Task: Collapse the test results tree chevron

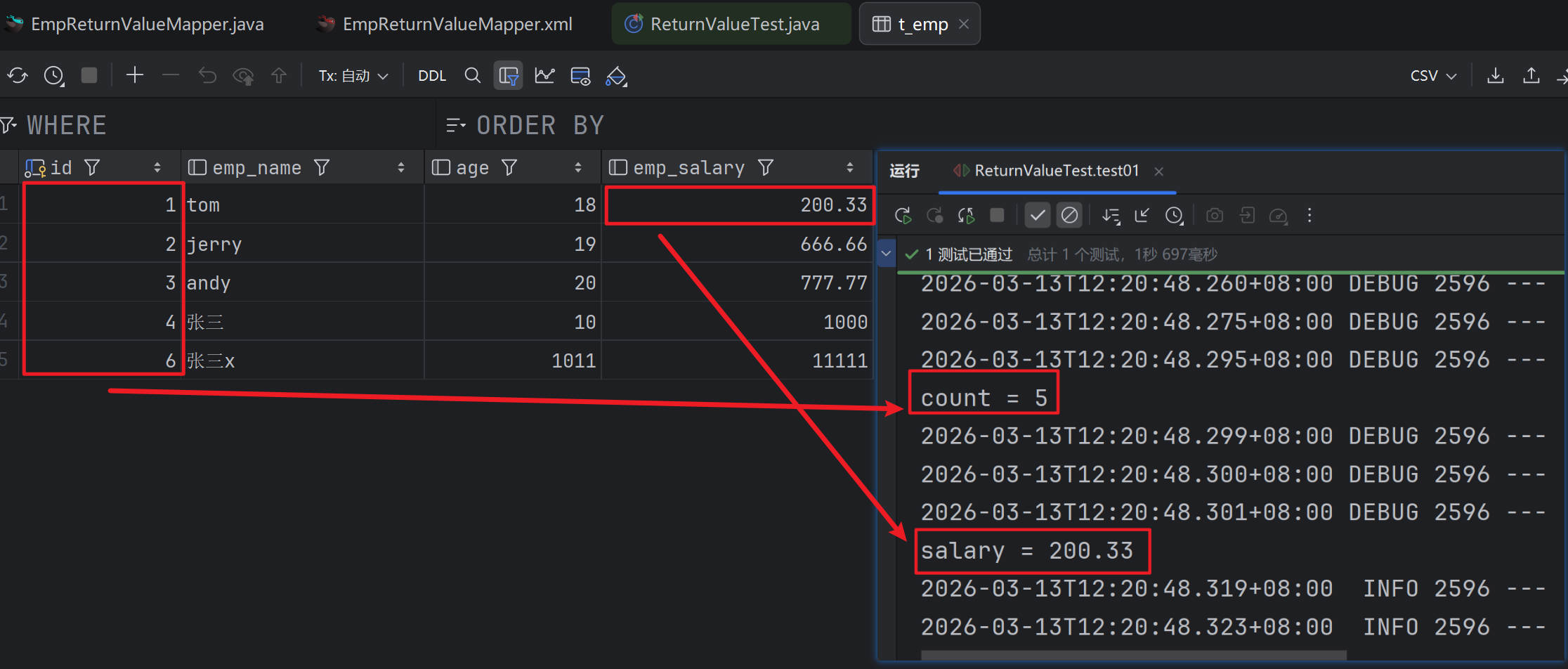Action: click(887, 254)
